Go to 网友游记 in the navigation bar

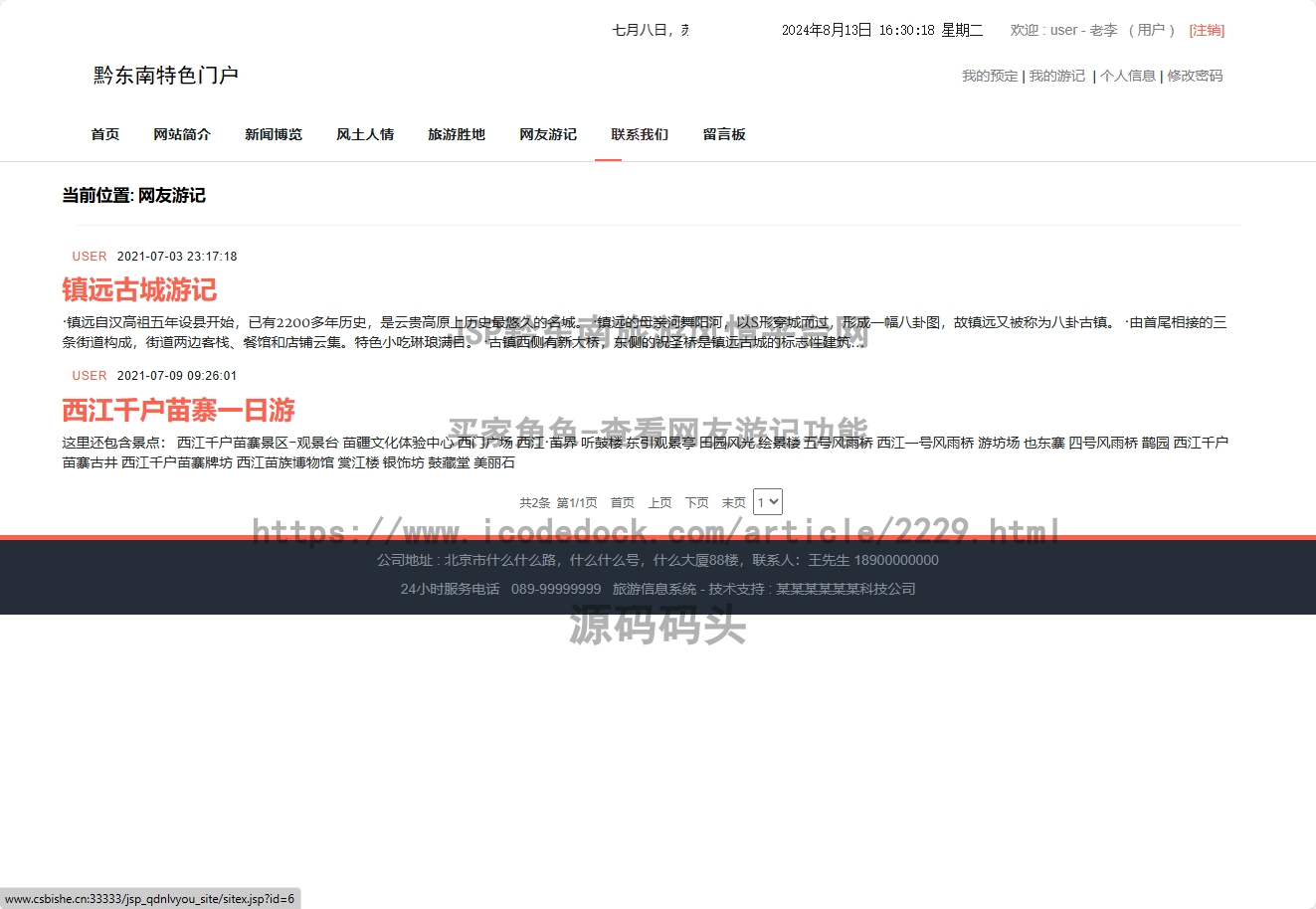tap(548, 134)
